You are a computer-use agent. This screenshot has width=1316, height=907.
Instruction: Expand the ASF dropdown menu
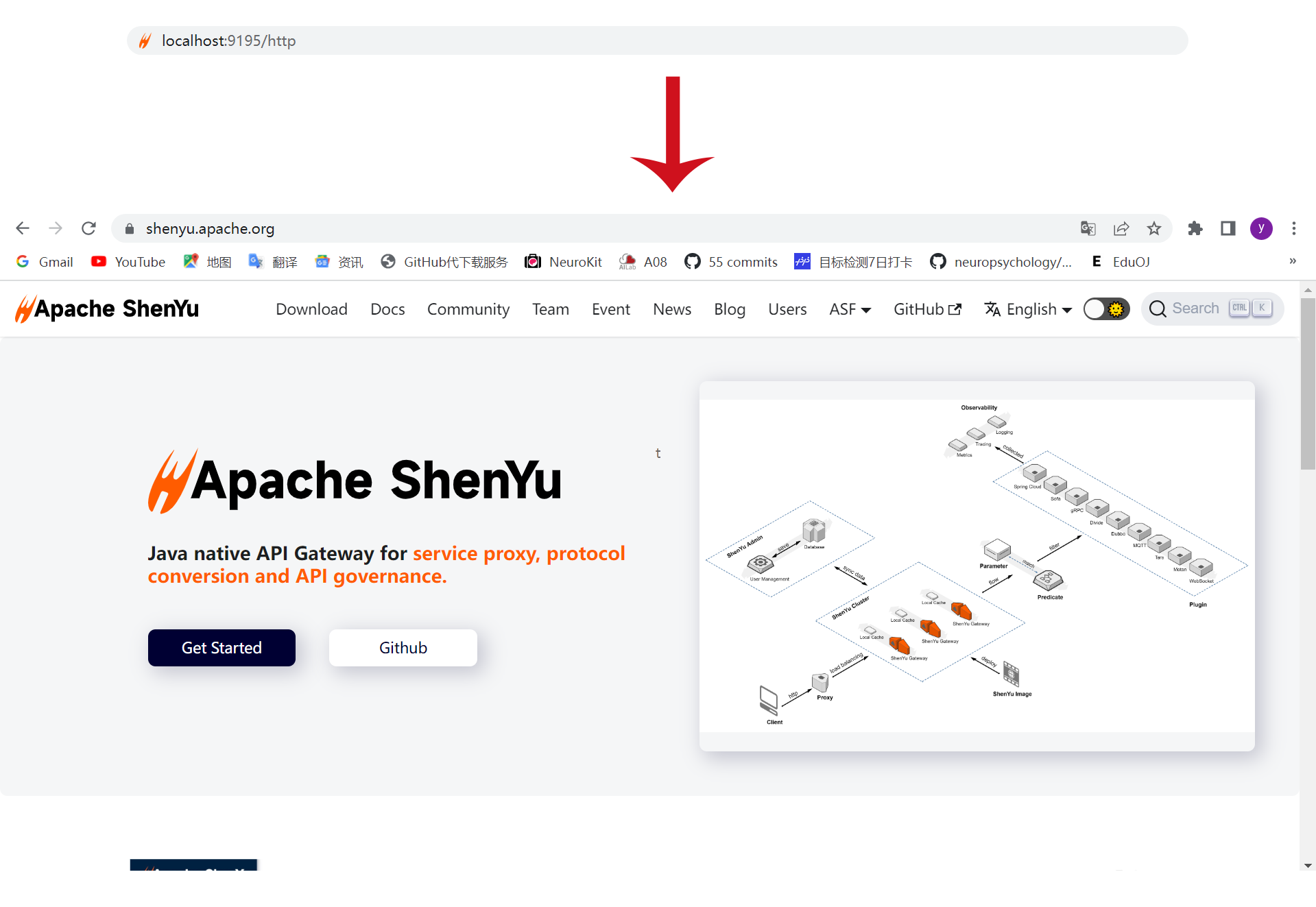[850, 309]
